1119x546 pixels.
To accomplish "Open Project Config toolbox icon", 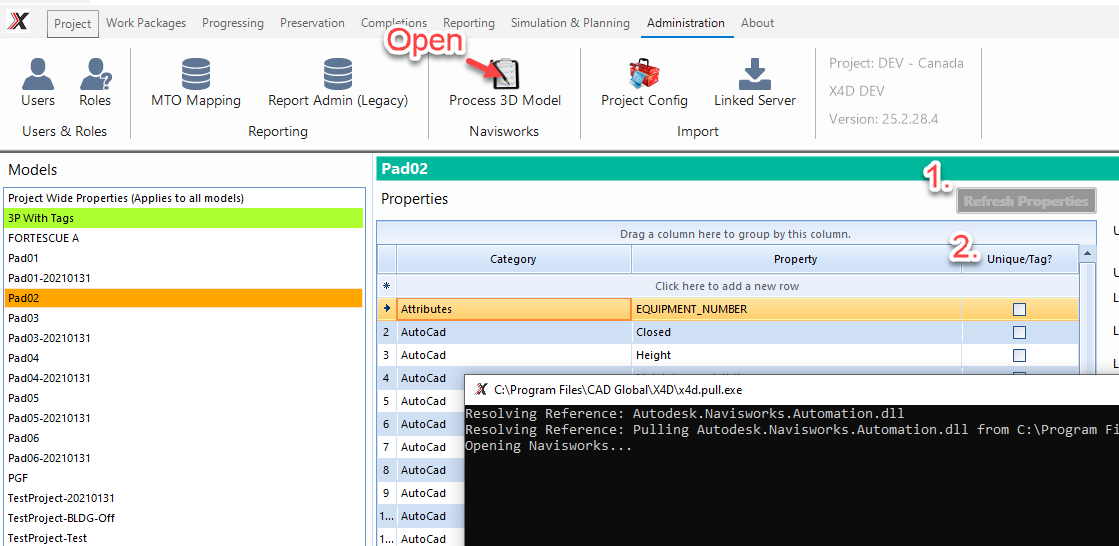I will click(644, 75).
